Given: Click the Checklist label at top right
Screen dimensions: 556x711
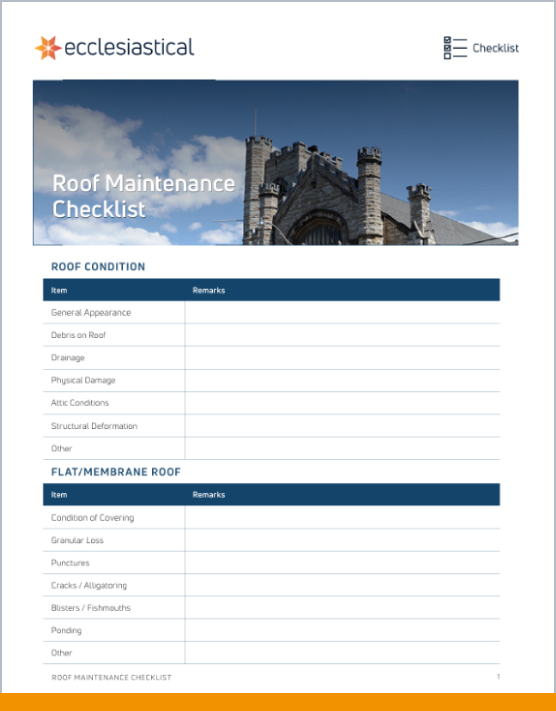Looking at the screenshot, I should pyautogui.click(x=495, y=48).
